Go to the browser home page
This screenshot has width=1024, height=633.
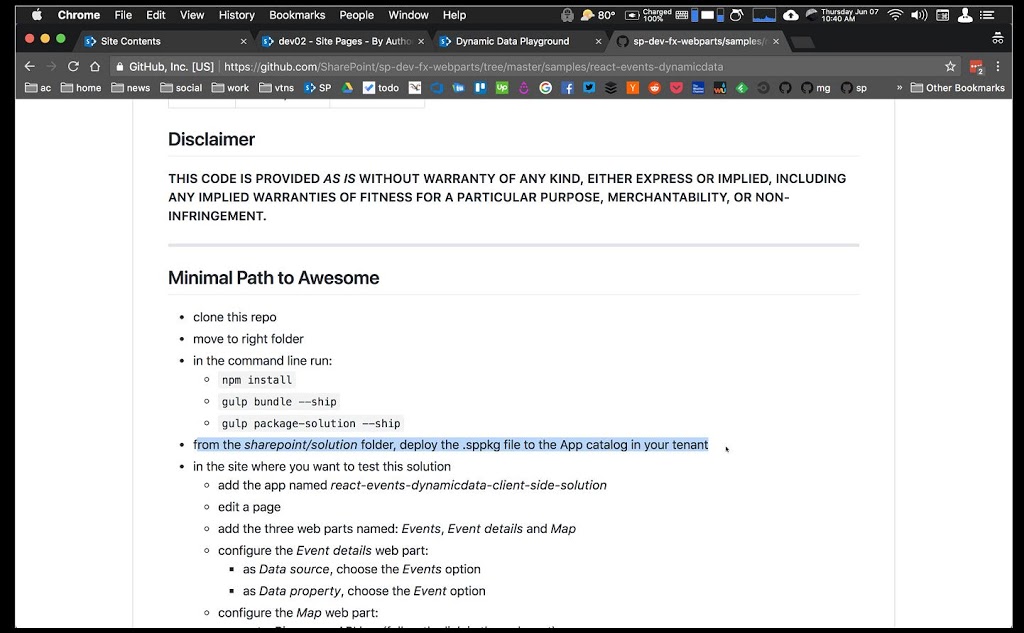point(95,66)
